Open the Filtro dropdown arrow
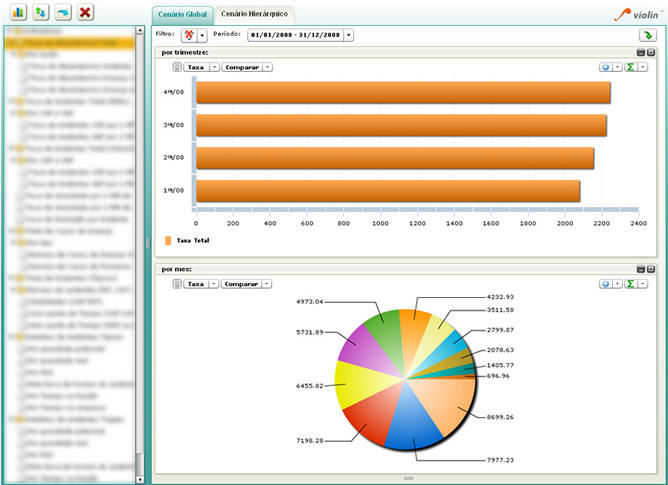 [x=202, y=35]
